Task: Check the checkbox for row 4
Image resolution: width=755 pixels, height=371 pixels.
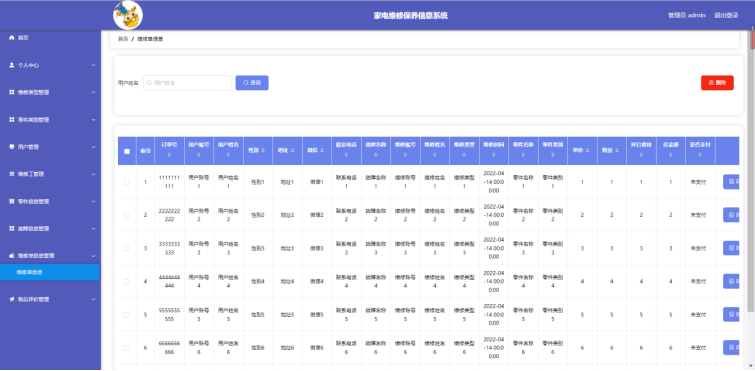Action: pos(127,281)
